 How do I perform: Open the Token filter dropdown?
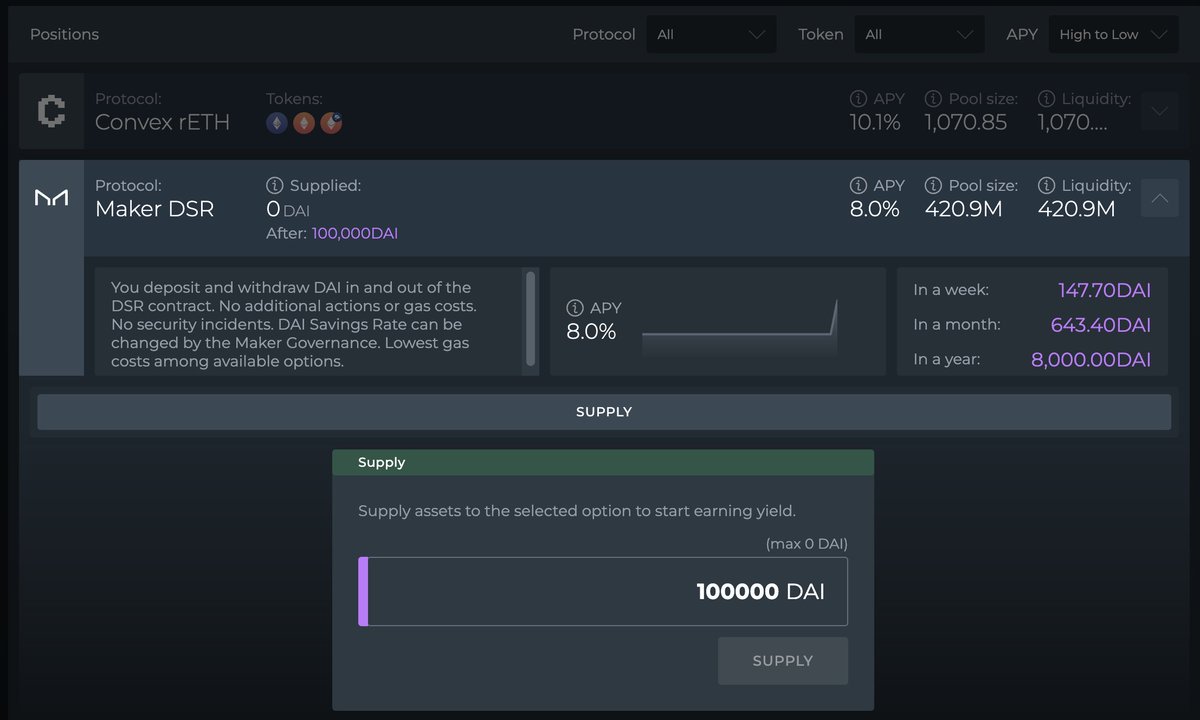point(920,34)
